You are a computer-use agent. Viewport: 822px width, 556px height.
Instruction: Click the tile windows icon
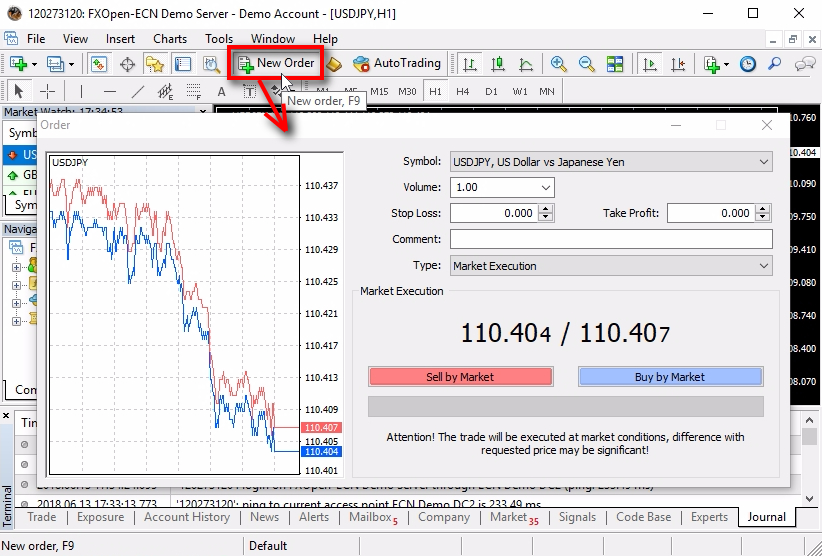[x=615, y=63]
